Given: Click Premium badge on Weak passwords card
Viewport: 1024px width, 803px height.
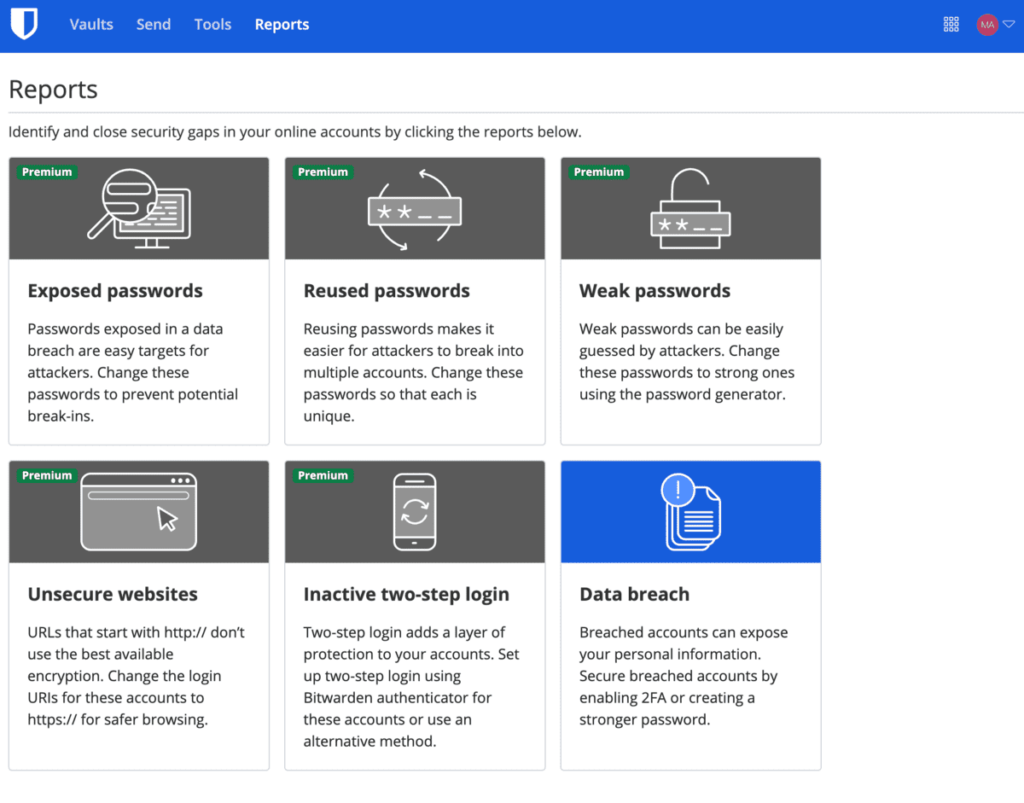Looking at the screenshot, I should coord(598,172).
